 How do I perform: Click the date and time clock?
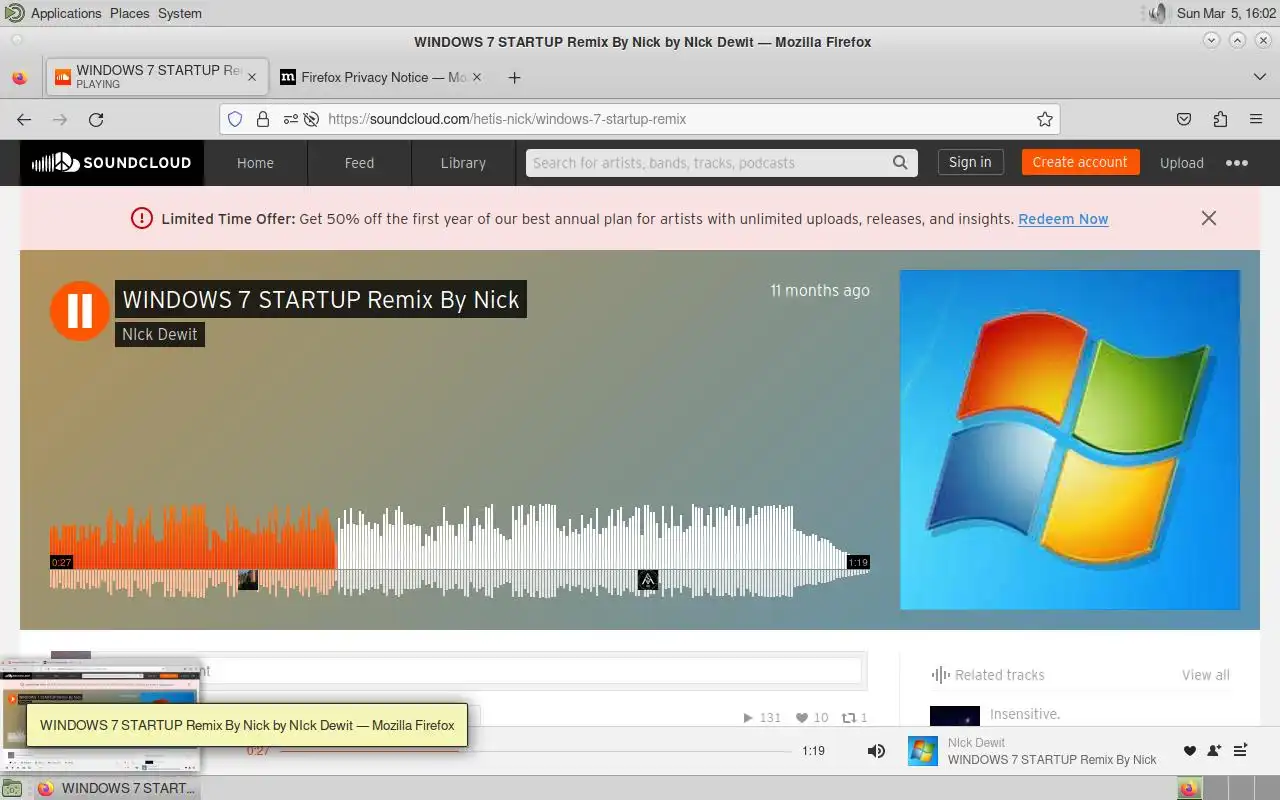tap(1226, 13)
